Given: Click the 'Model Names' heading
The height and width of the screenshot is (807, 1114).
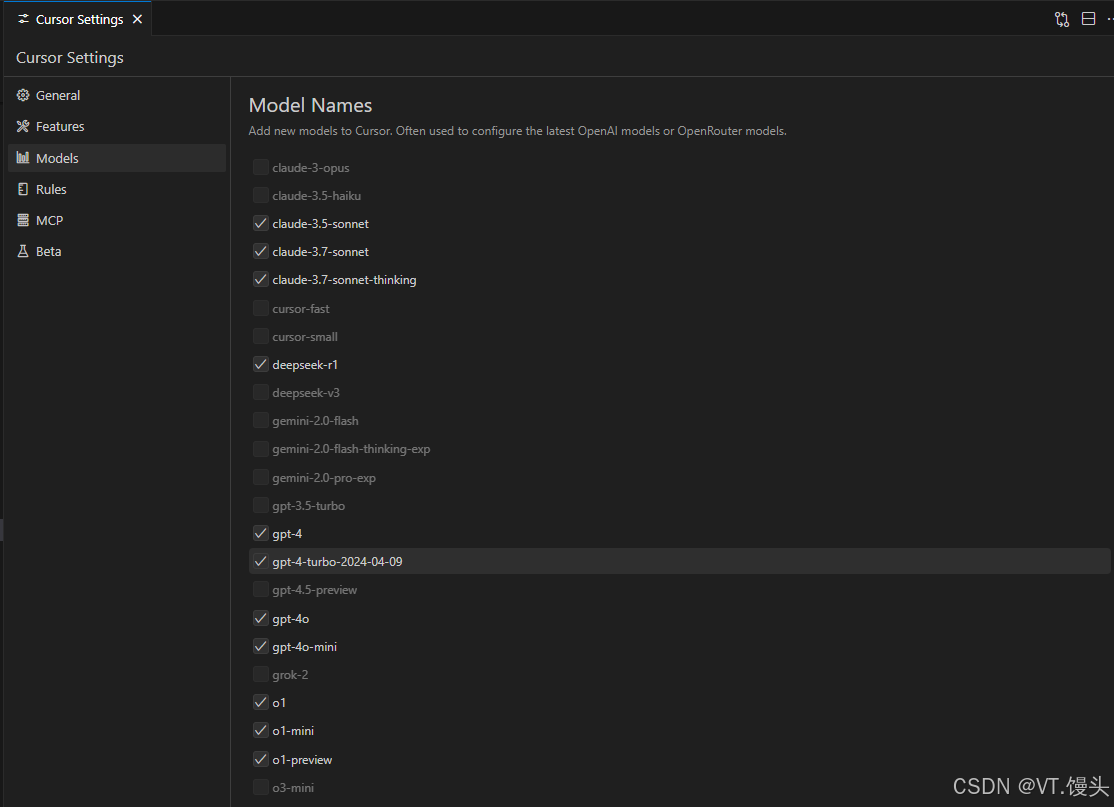Looking at the screenshot, I should tap(310, 105).
